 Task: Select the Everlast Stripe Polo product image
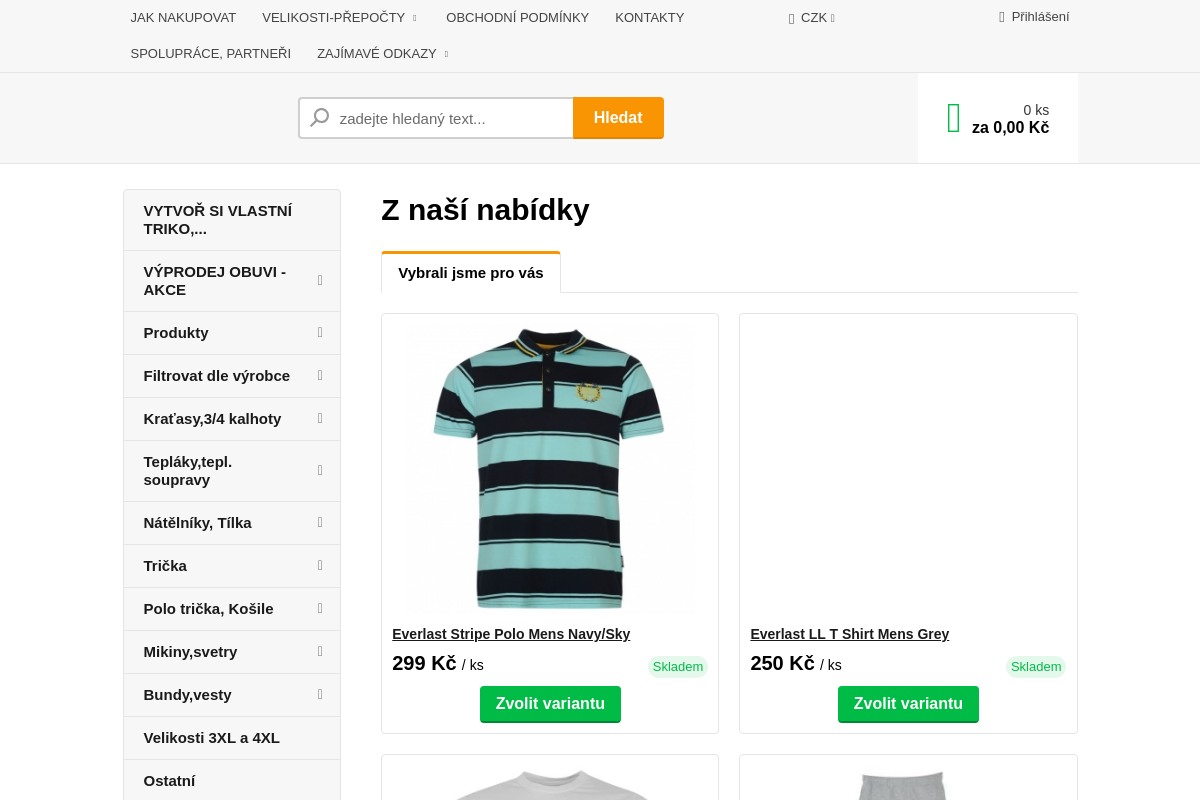(x=550, y=469)
